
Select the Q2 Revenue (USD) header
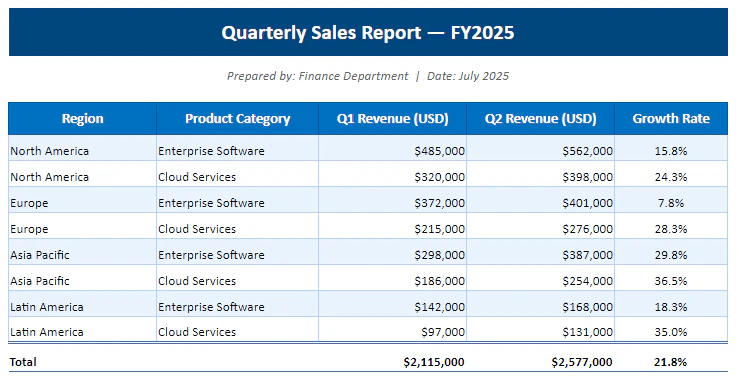click(541, 118)
